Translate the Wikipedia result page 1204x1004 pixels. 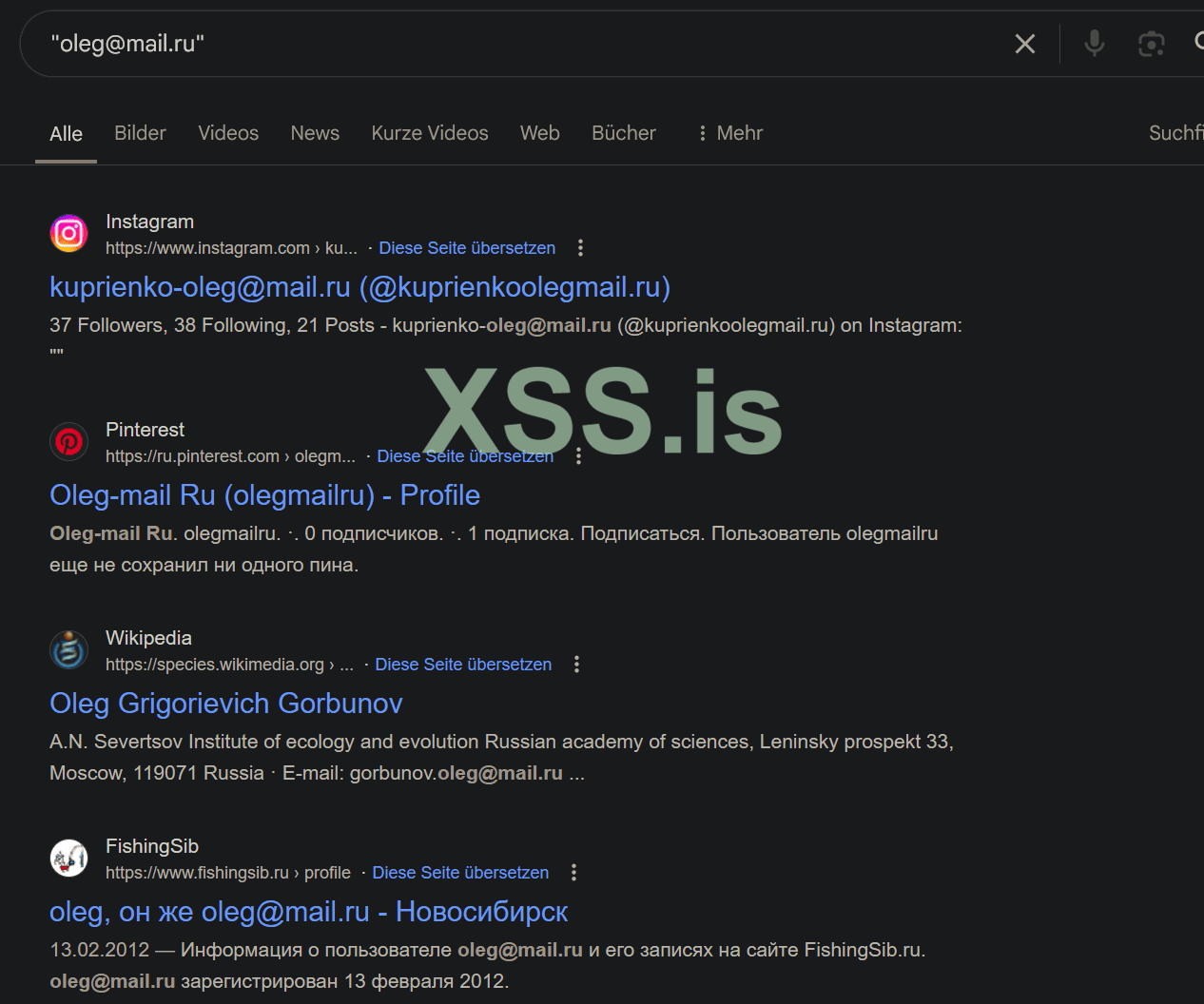463,665
